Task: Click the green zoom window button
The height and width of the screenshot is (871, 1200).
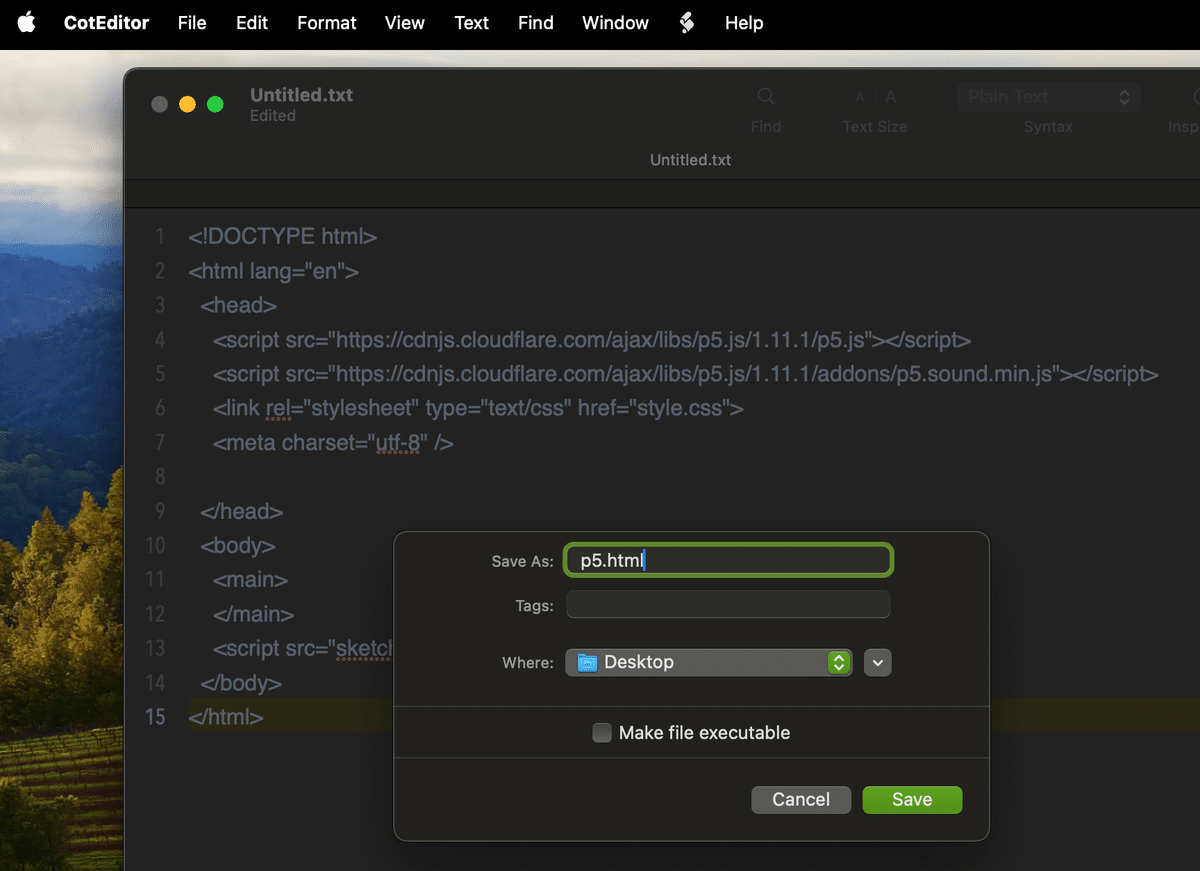Action: pos(215,104)
